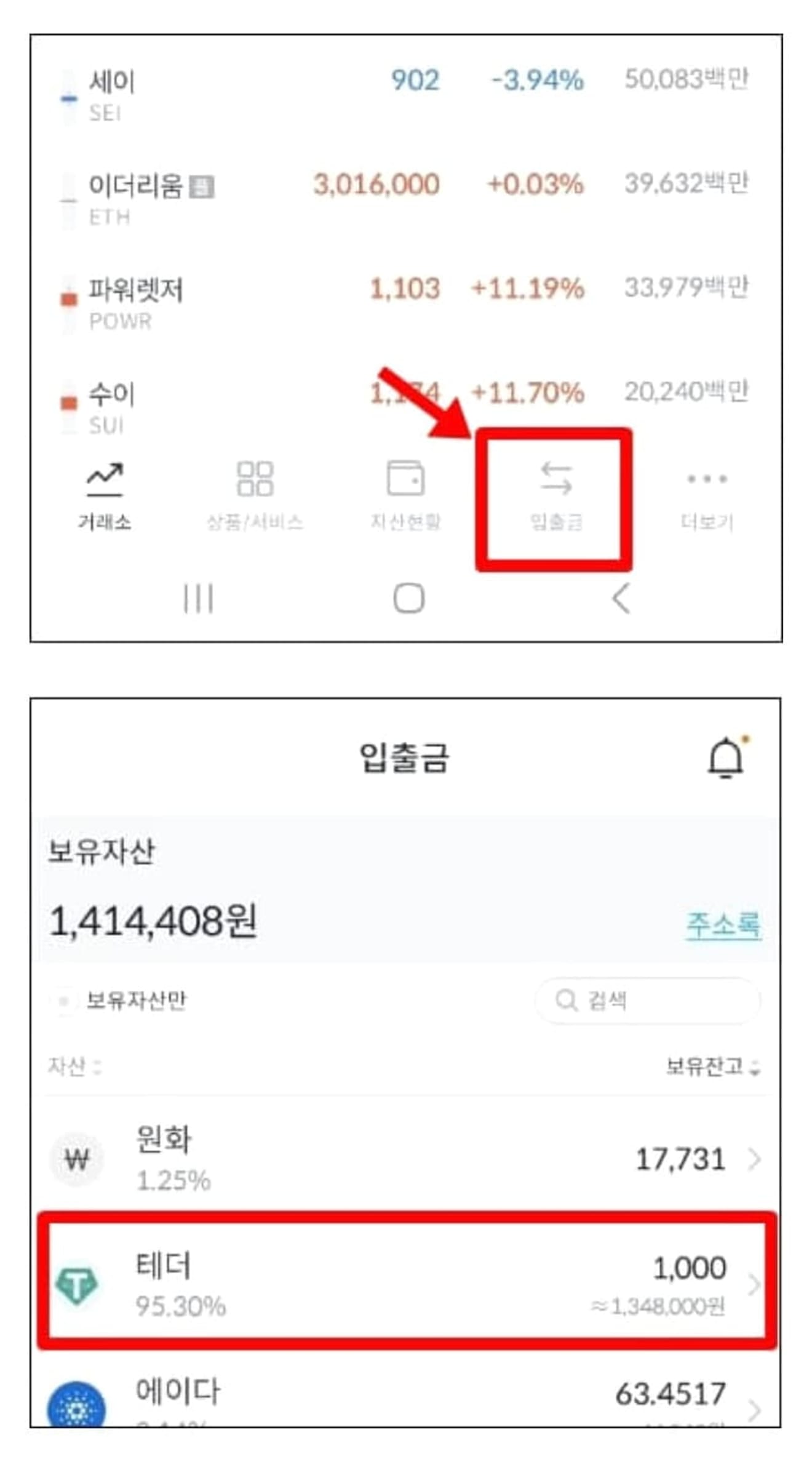Toggle the 보유자산만 filter checkbox
Image resolution: width=812 pixels, height=1459 pixels.
tap(63, 1001)
